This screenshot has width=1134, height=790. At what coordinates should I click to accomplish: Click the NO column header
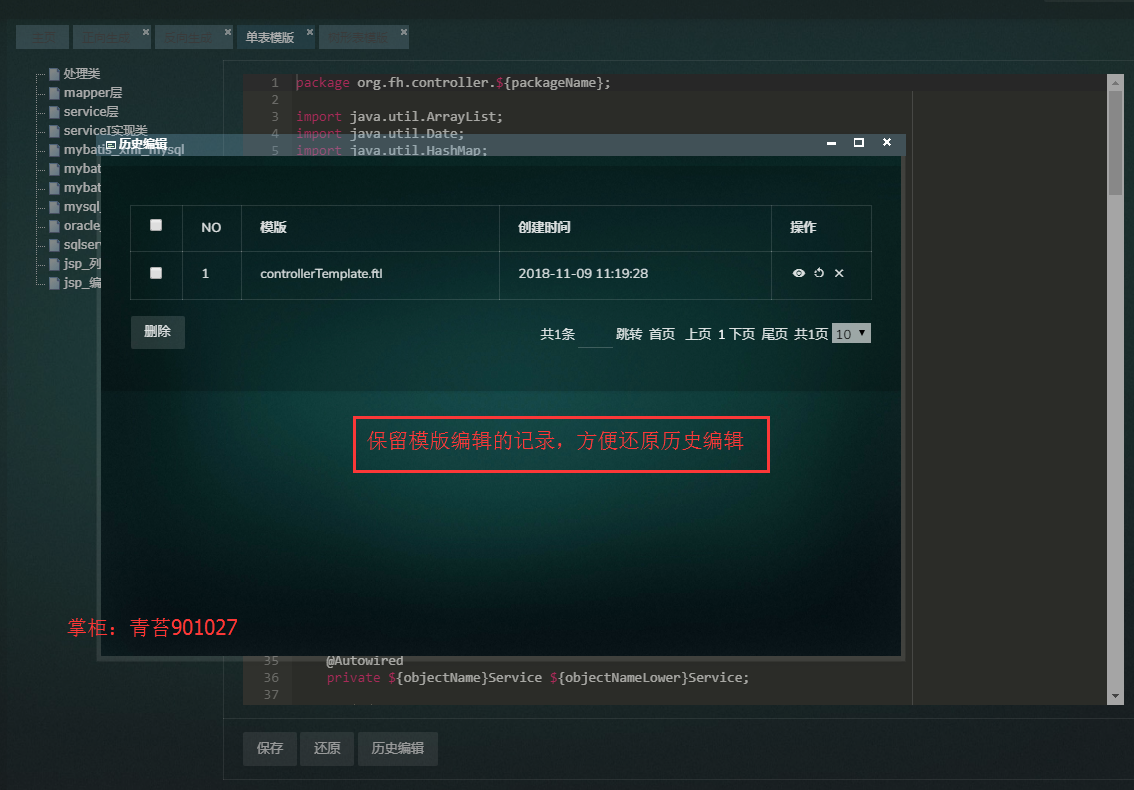(x=211, y=228)
